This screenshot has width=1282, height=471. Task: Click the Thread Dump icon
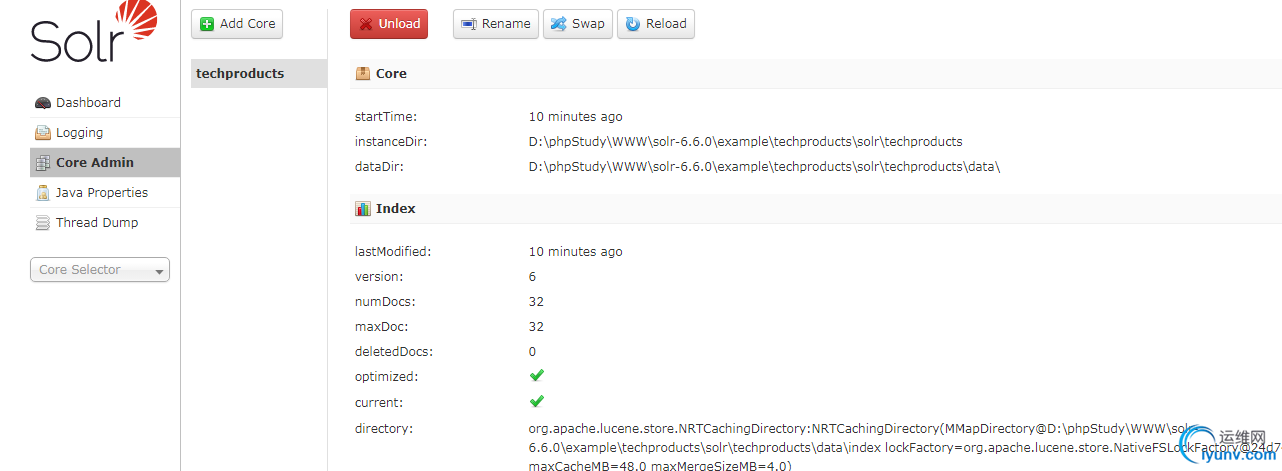tap(43, 223)
